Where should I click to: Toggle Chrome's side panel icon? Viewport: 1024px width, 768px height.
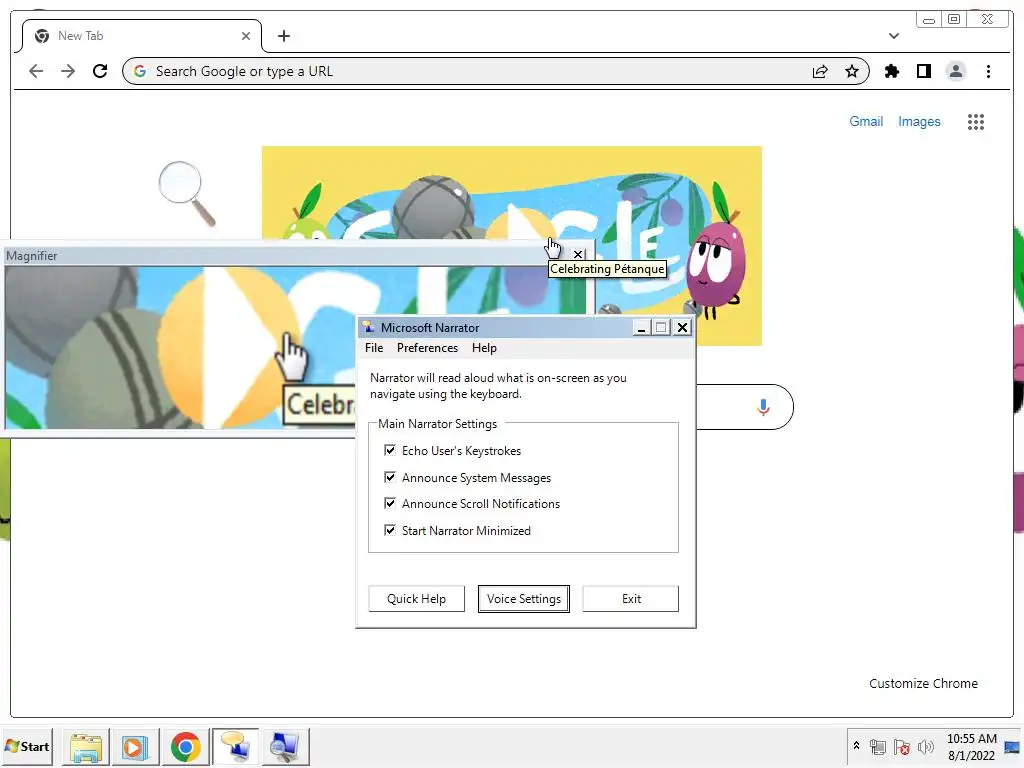[923, 71]
